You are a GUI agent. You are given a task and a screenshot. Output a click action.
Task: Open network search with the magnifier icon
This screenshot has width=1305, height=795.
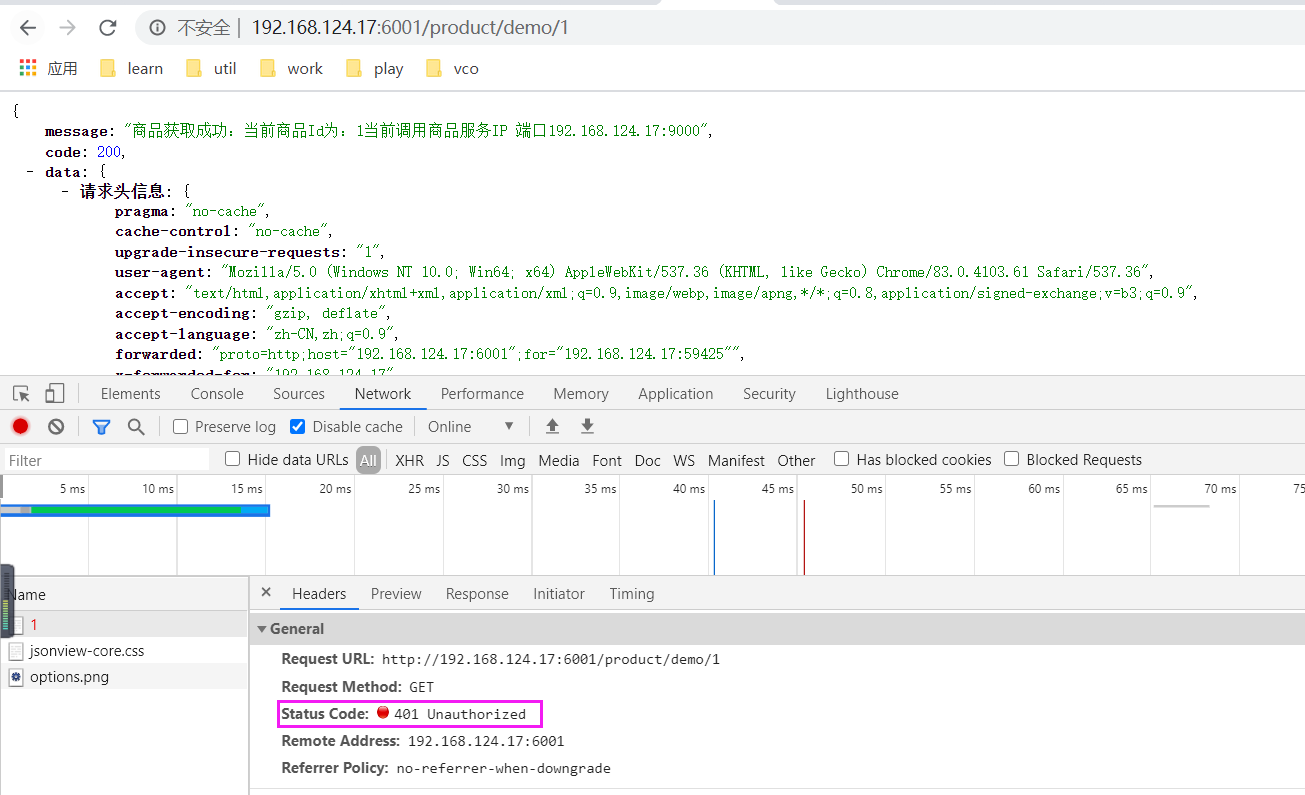pos(137,426)
